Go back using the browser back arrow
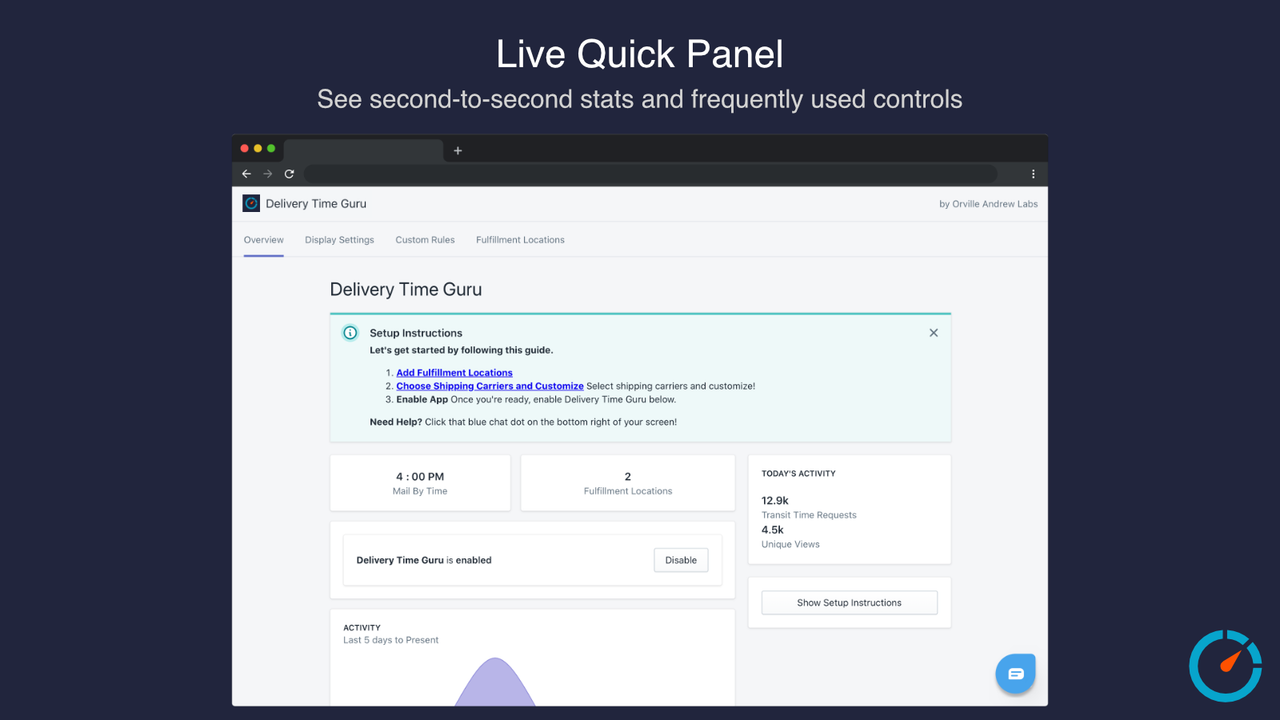This screenshot has height=720, width=1280. tap(245, 173)
